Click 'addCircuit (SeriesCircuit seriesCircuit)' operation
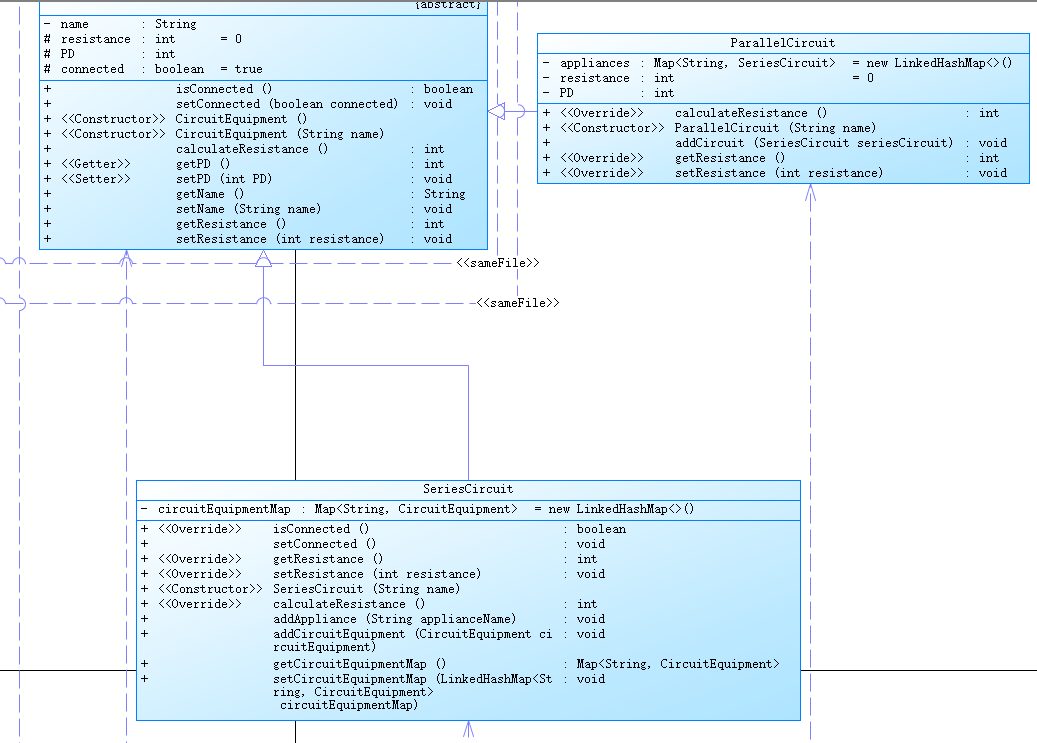 click(x=774, y=143)
